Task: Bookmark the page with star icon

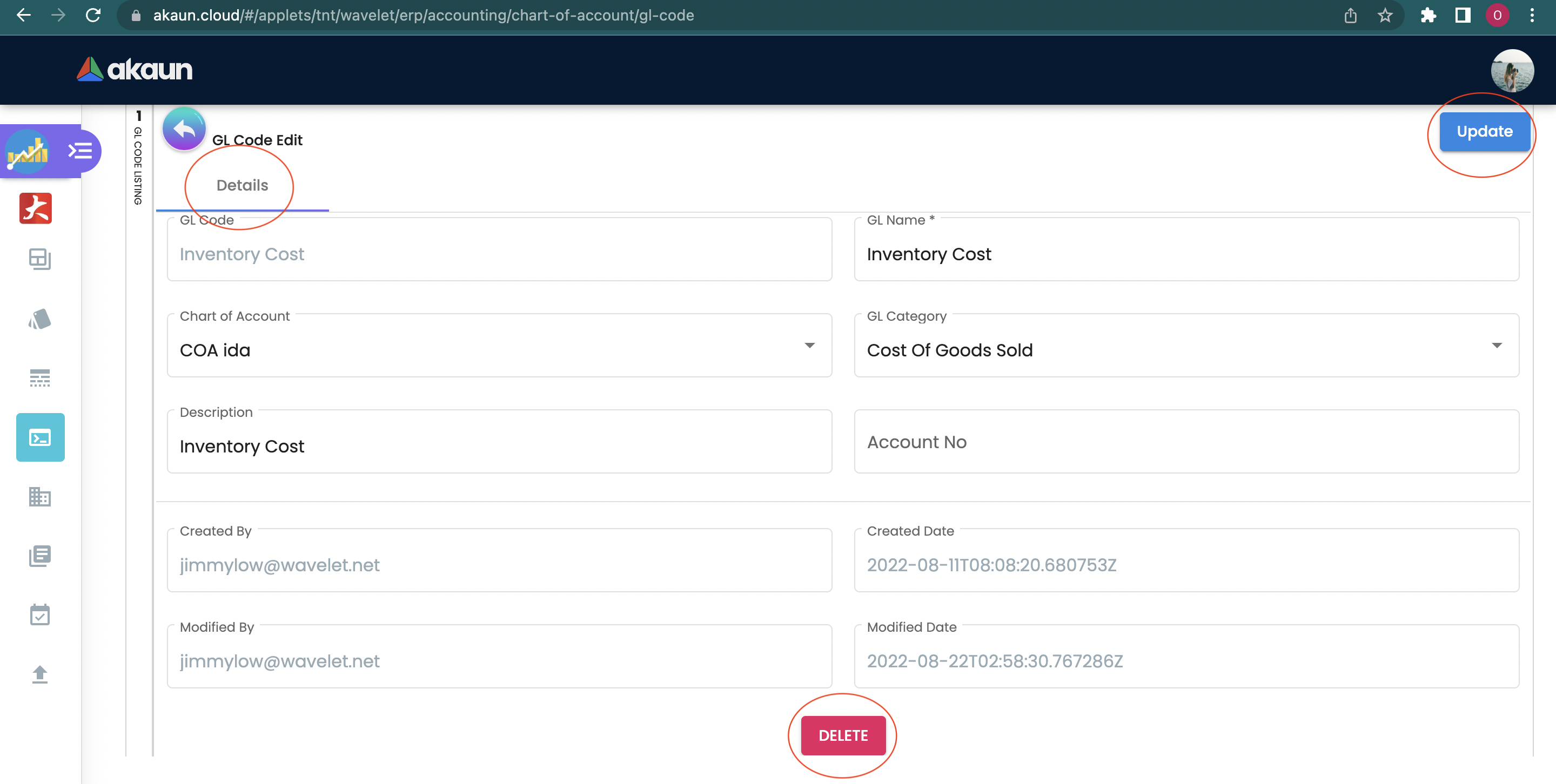Action: [x=1384, y=16]
